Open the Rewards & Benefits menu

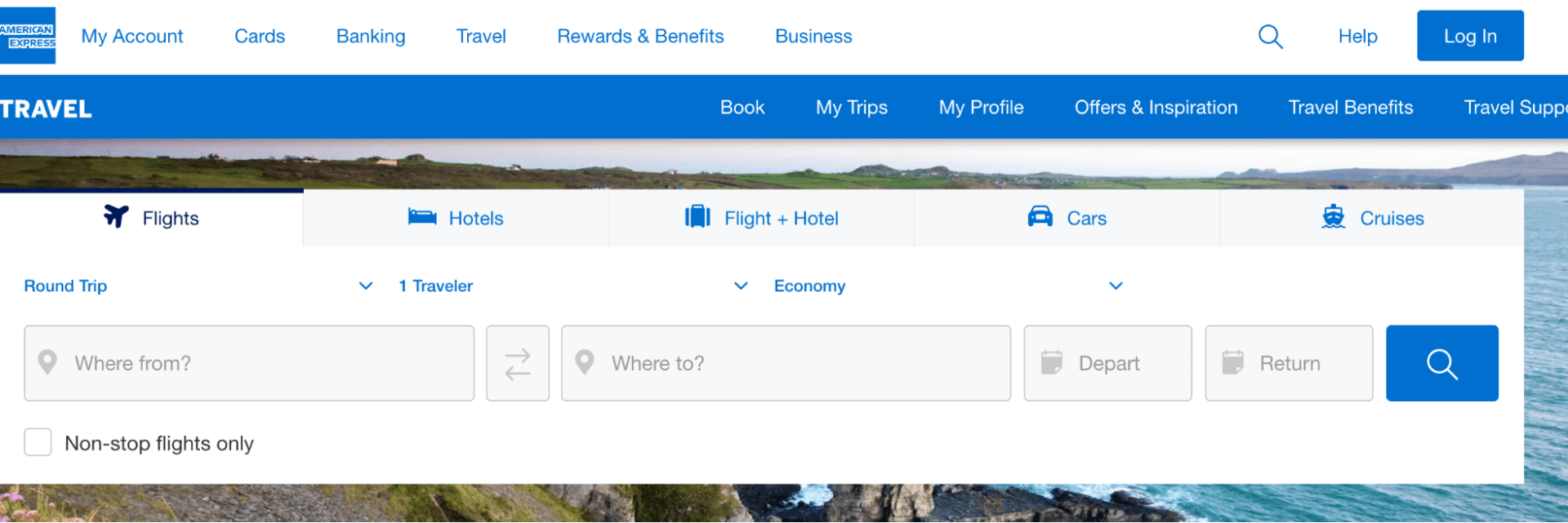tap(640, 36)
